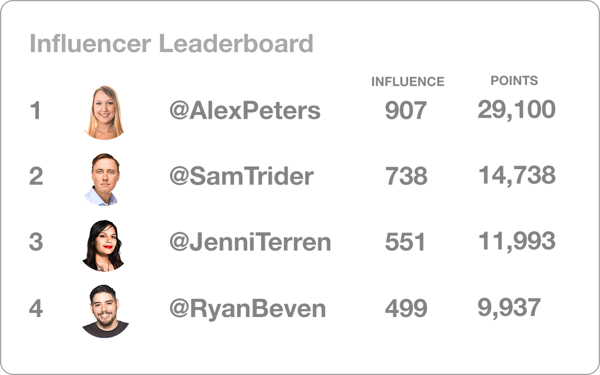Click the 29,100 points value
The height and width of the screenshot is (375, 600).
coord(517,109)
